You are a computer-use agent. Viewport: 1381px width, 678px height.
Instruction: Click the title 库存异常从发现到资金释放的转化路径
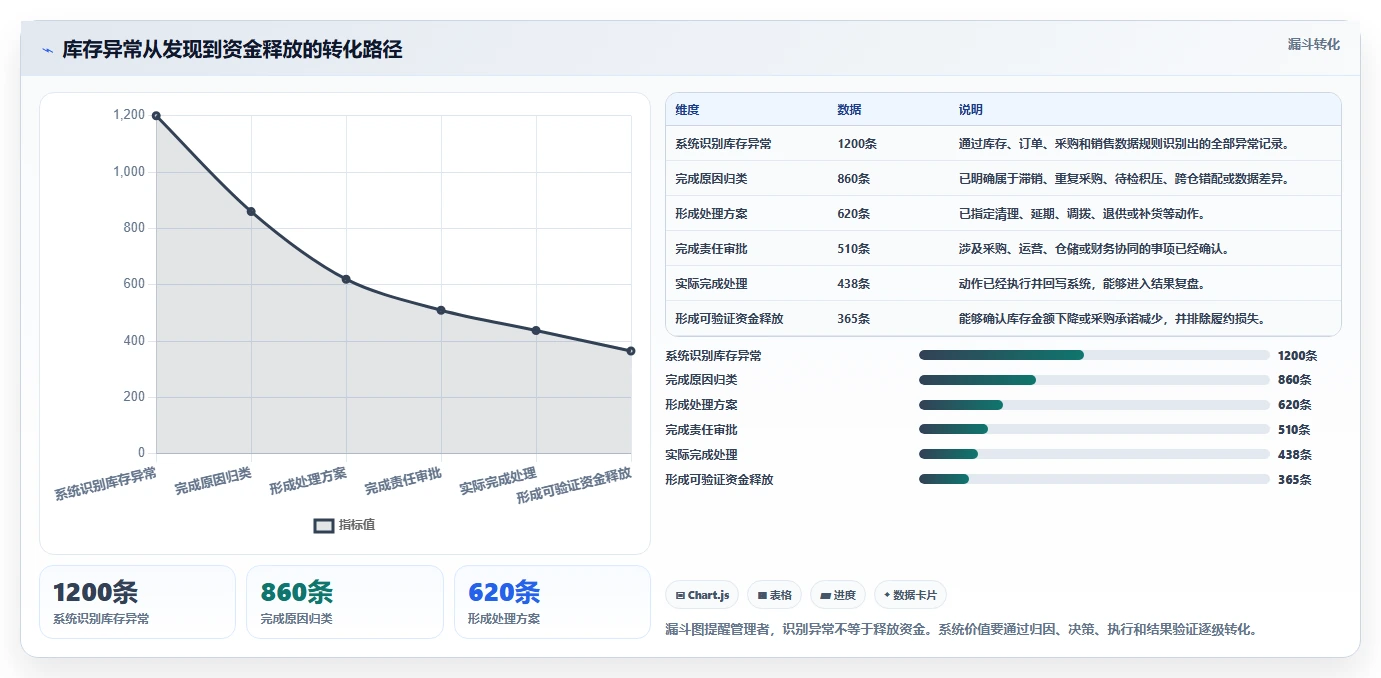click(x=232, y=50)
